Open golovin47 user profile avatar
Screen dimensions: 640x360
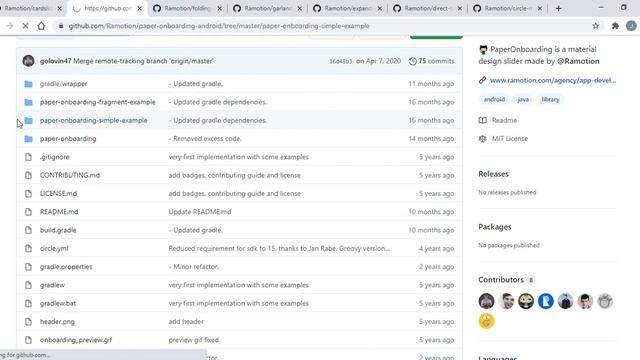29,61
